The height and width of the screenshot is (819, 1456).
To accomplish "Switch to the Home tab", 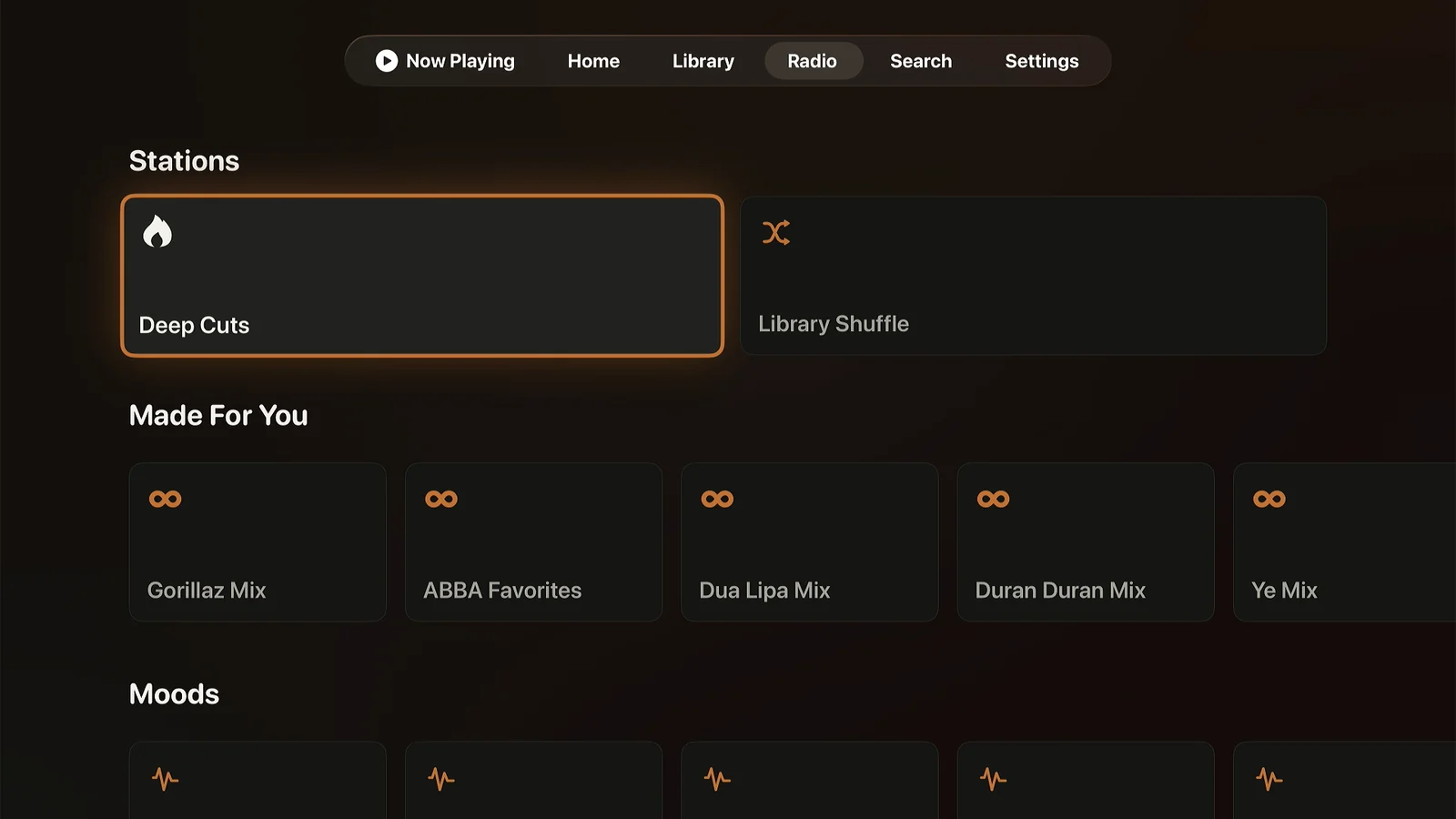I will 593,61.
